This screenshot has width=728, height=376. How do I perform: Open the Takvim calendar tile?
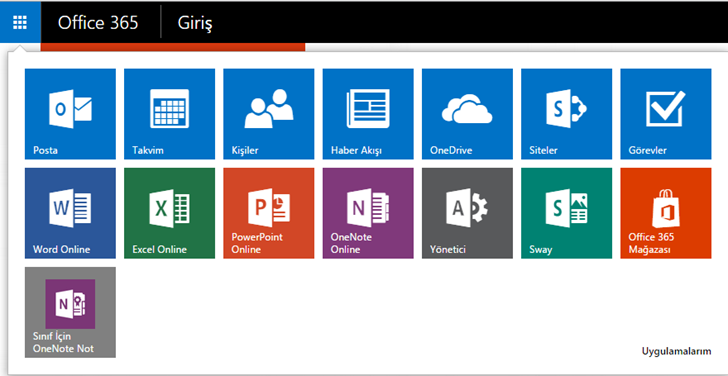click(x=169, y=114)
